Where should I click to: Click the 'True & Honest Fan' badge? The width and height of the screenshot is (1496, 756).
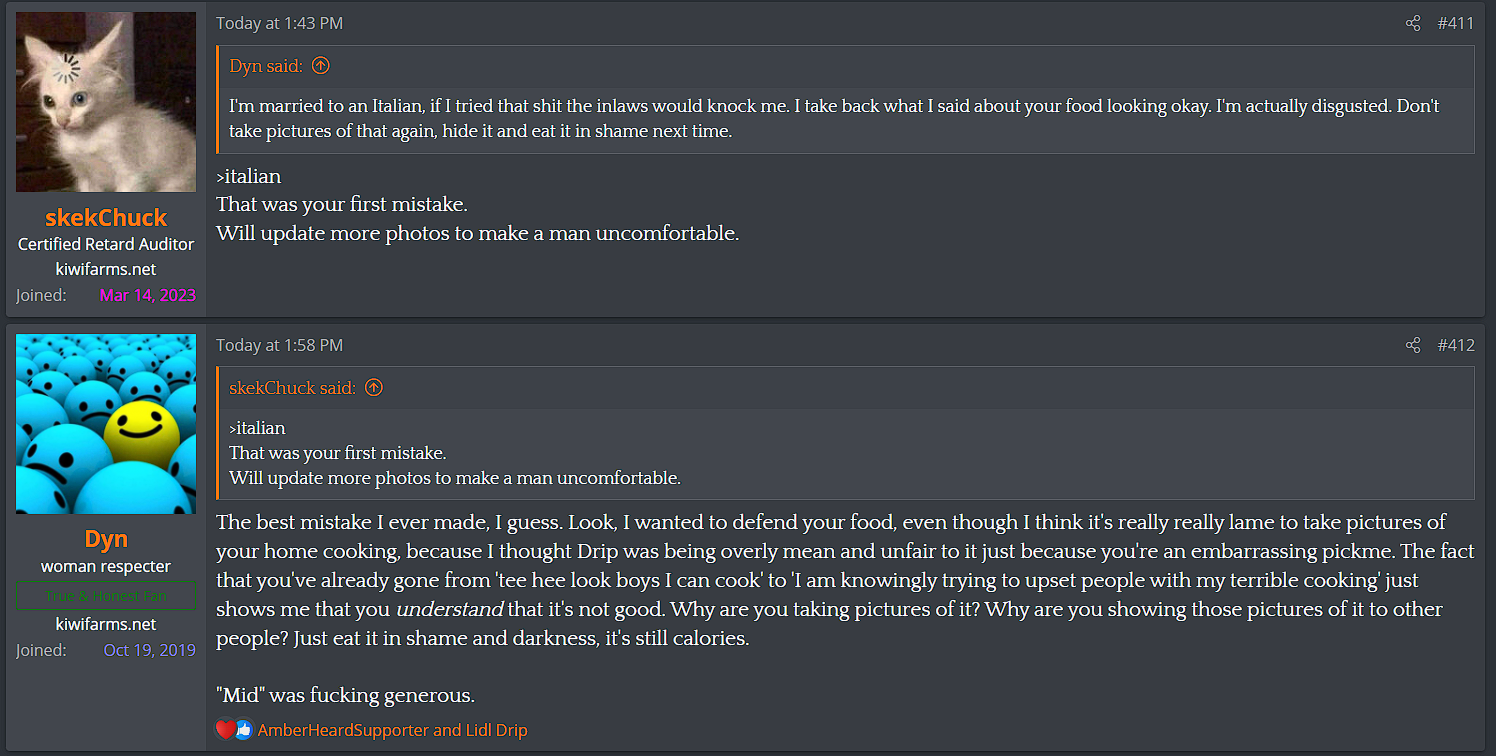pos(106,596)
